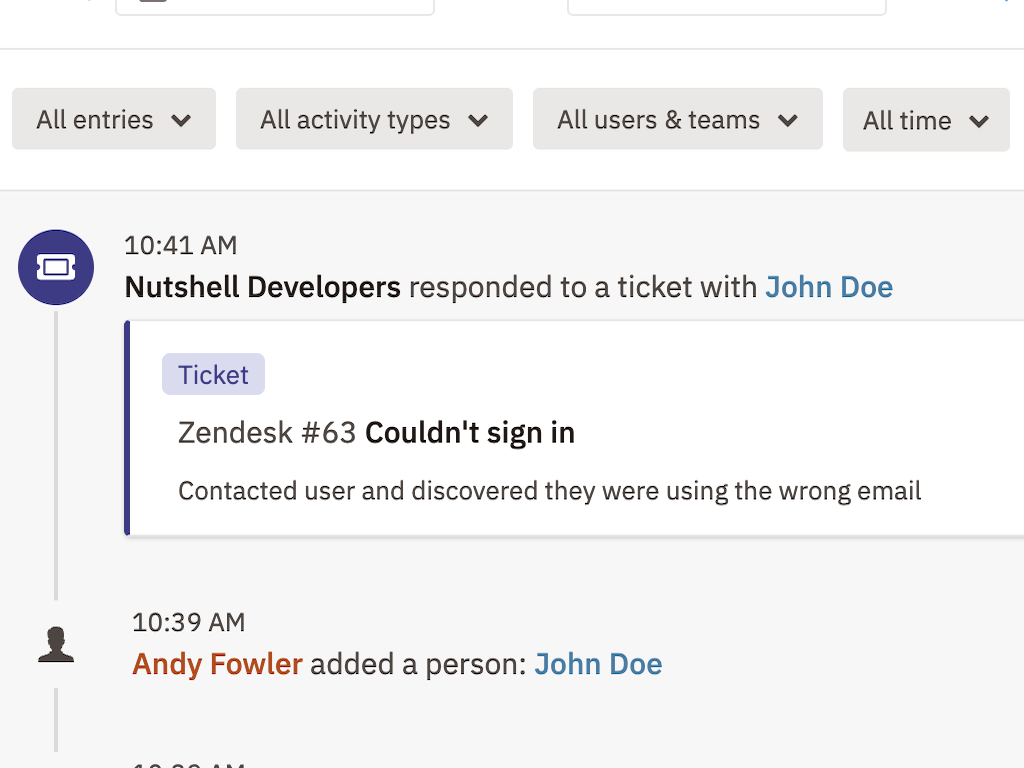Click the left input box at top

click(275, 7)
